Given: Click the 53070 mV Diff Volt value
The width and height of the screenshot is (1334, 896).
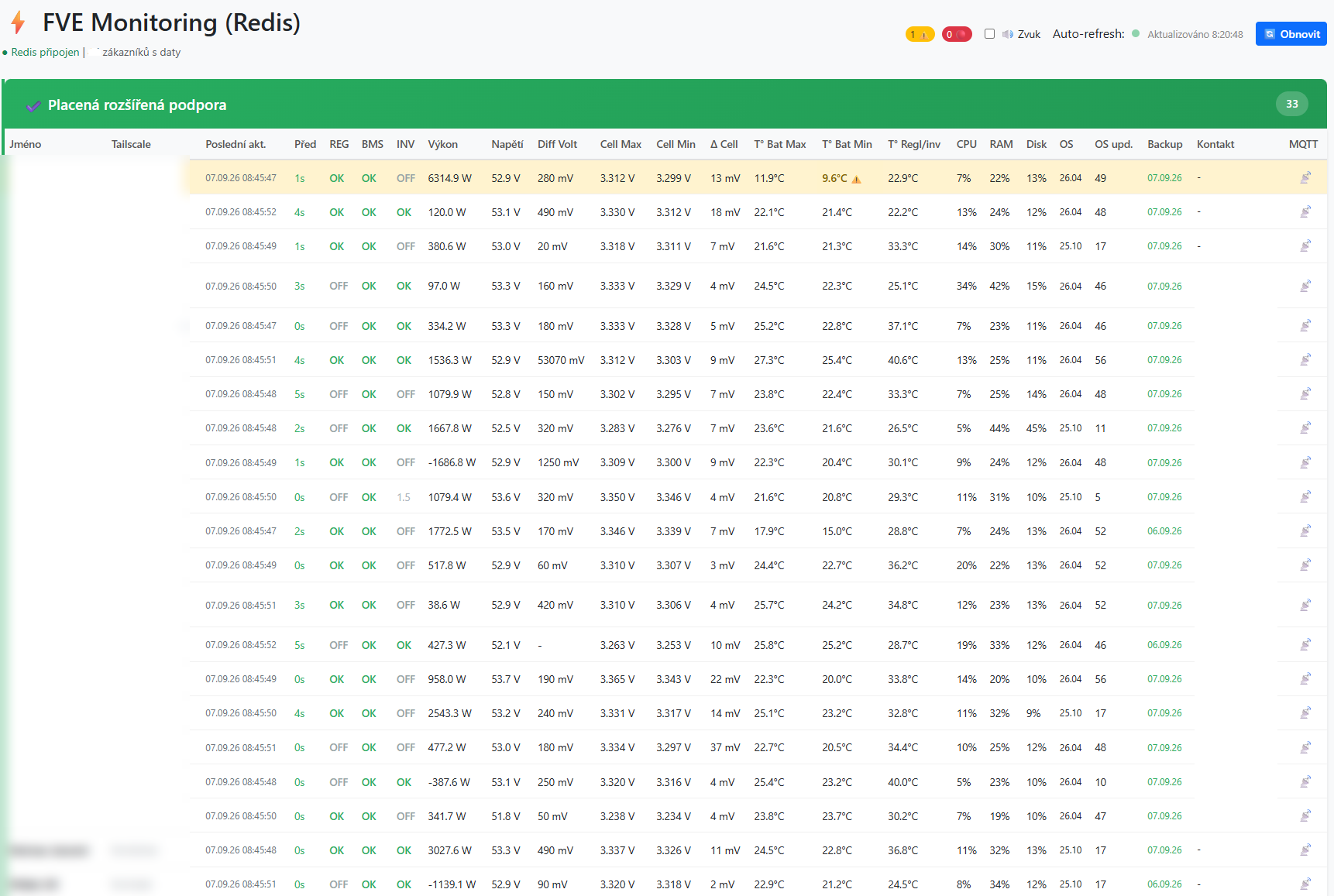Looking at the screenshot, I should (561, 360).
